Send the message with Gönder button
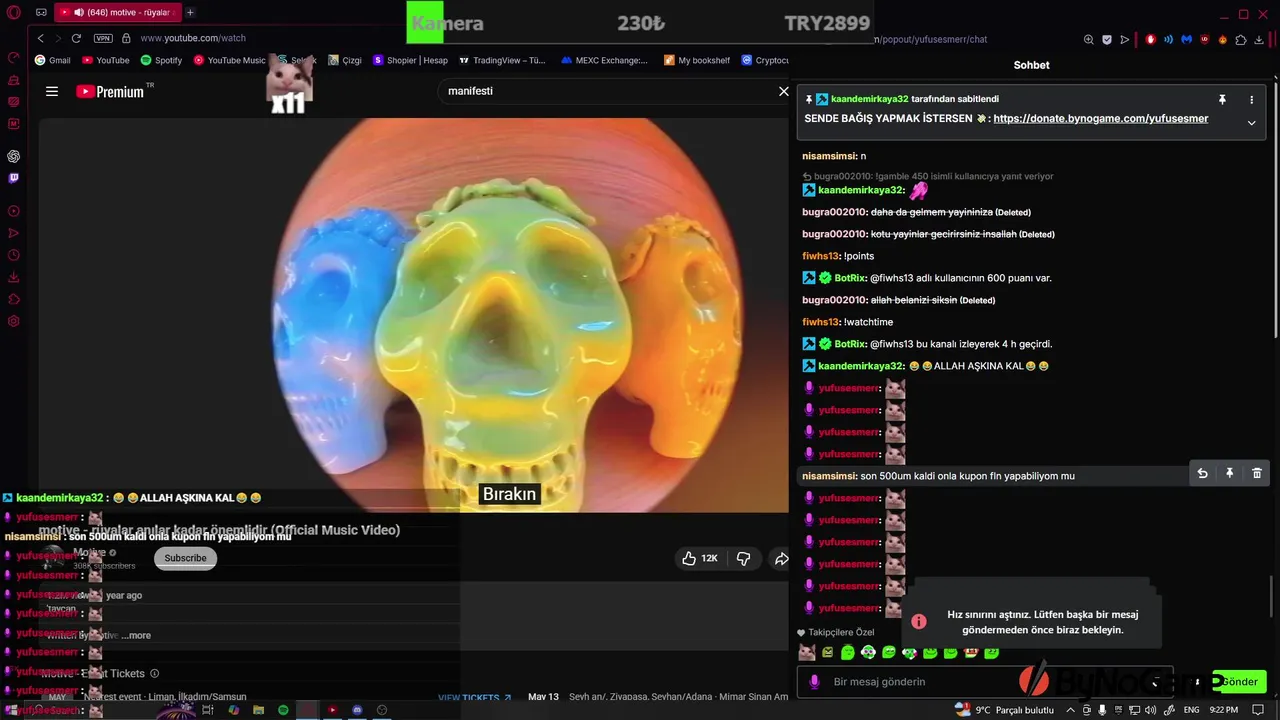 pos(1240,681)
